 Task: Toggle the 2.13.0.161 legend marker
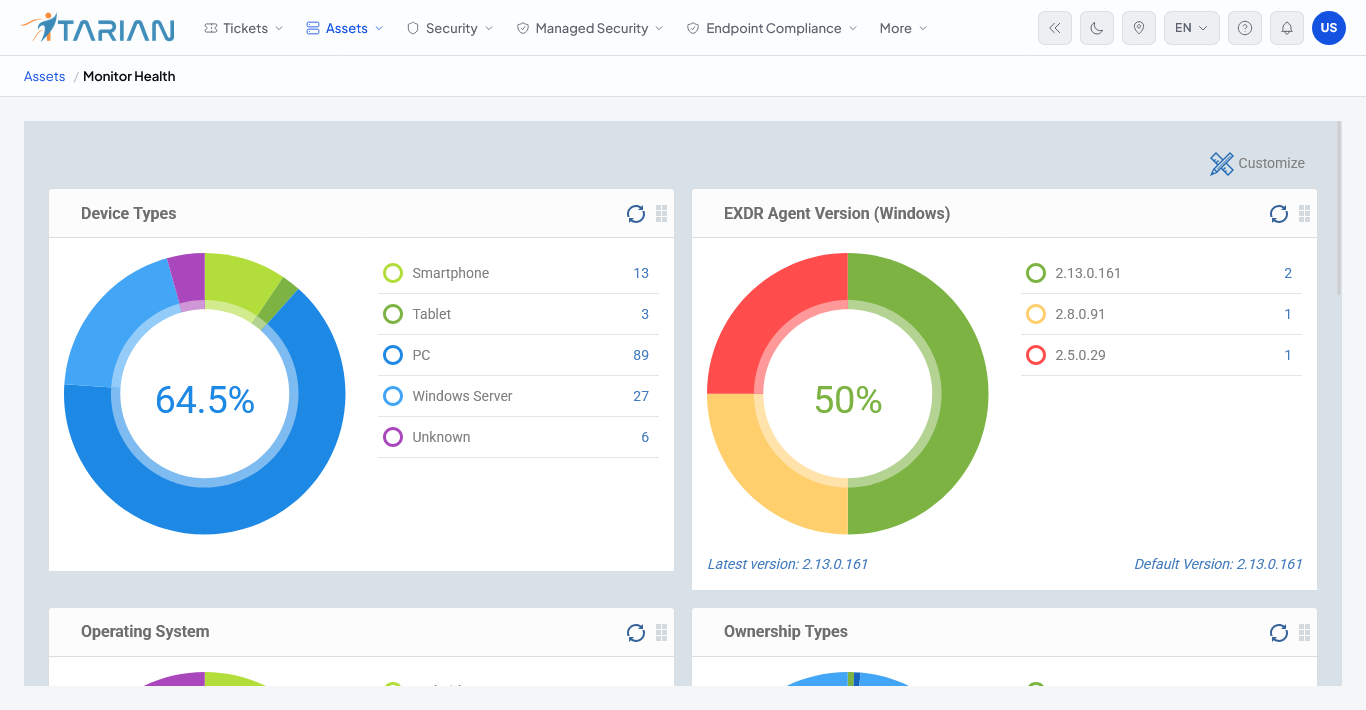pyautogui.click(x=1036, y=273)
